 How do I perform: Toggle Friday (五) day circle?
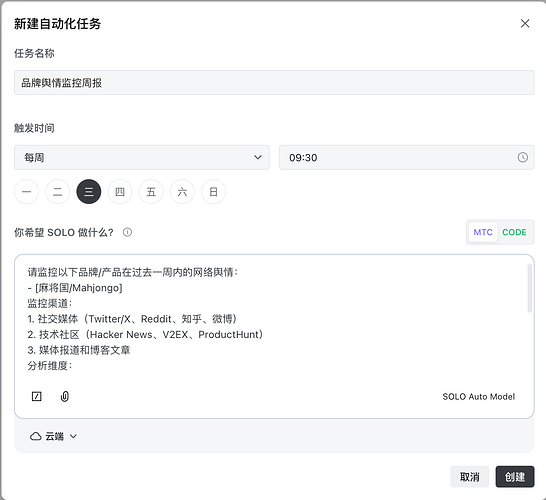click(x=151, y=192)
